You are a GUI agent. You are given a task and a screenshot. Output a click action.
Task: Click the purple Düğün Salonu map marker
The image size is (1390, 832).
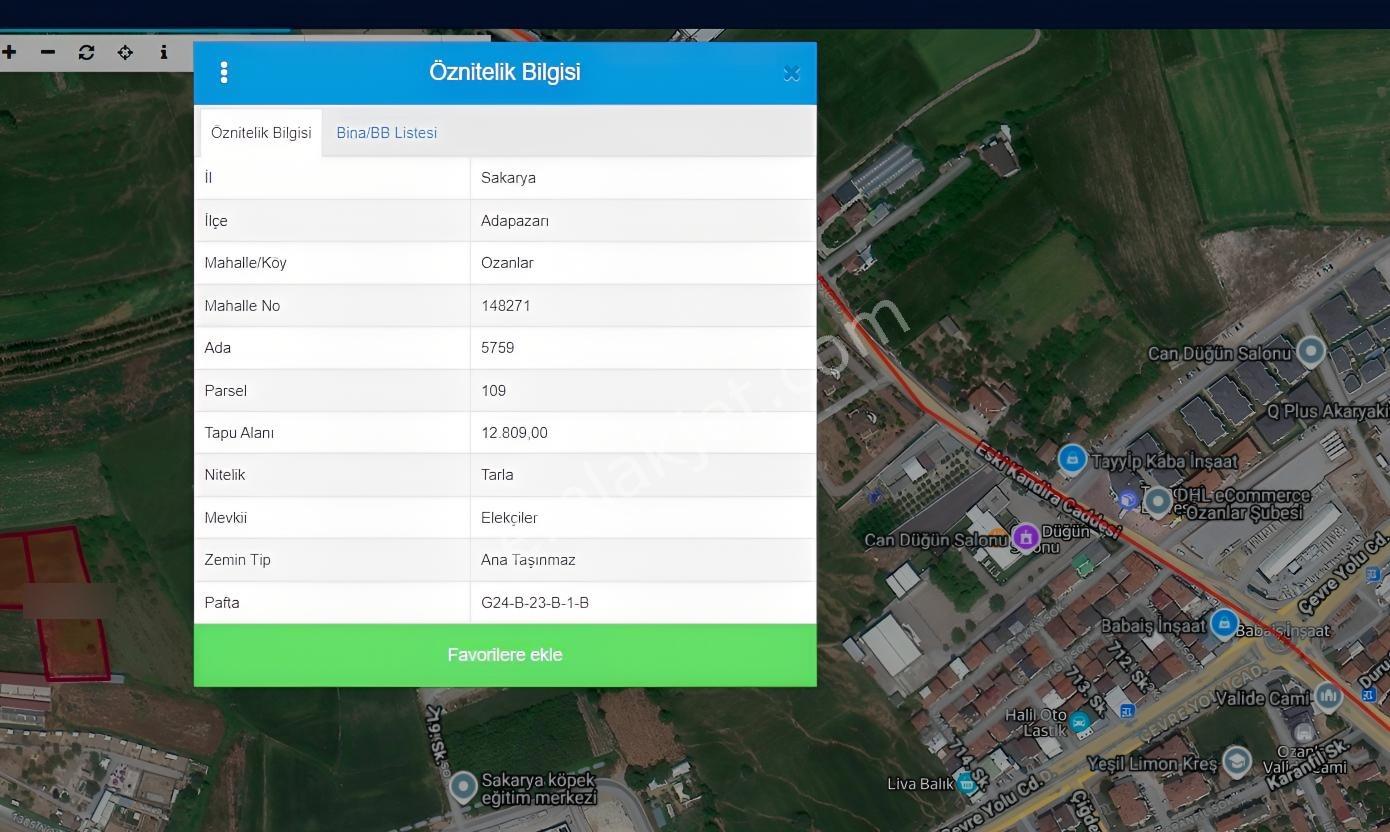click(1025, 537)
